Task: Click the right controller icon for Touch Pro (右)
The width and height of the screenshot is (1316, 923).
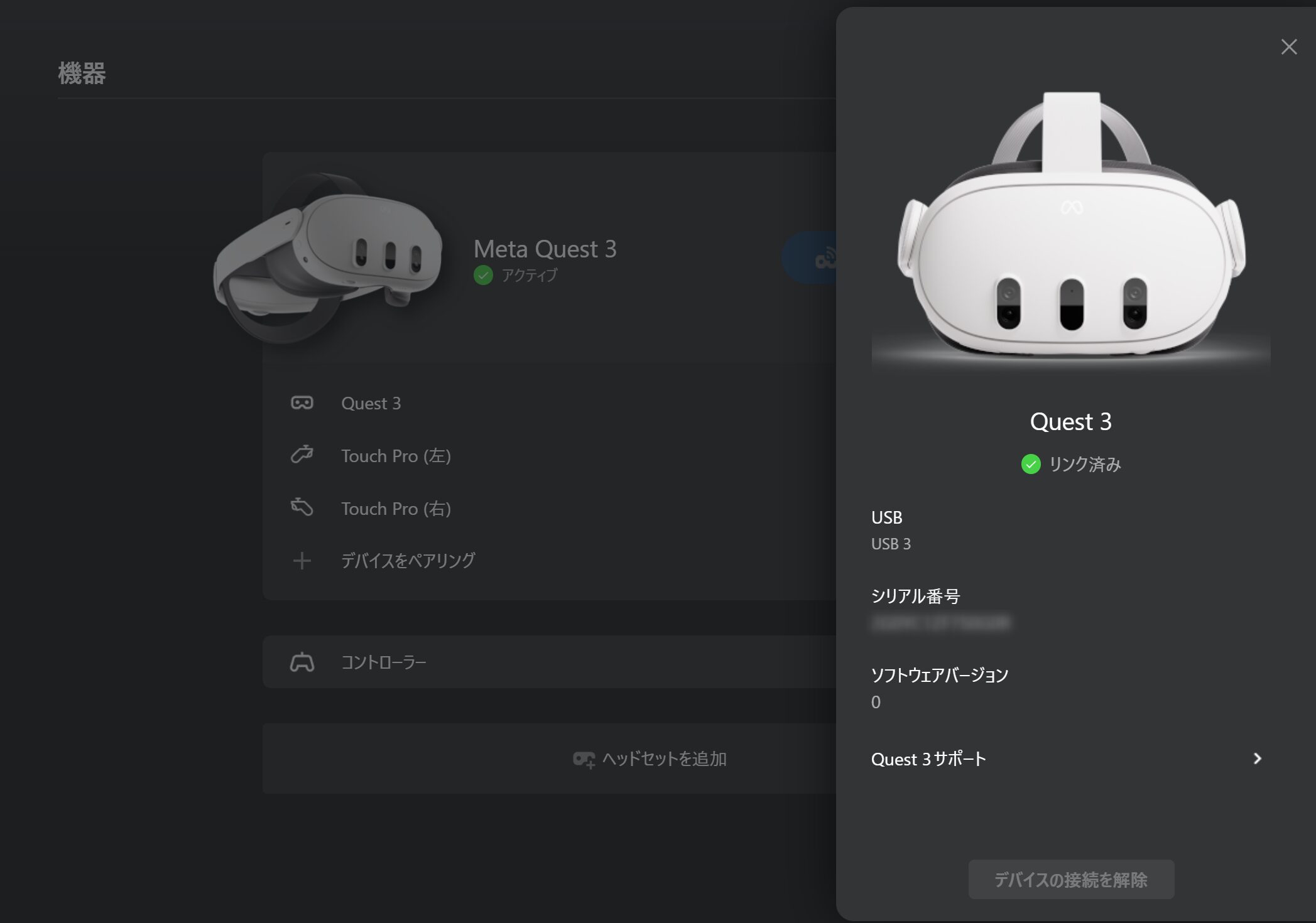Action: point(302,507)
